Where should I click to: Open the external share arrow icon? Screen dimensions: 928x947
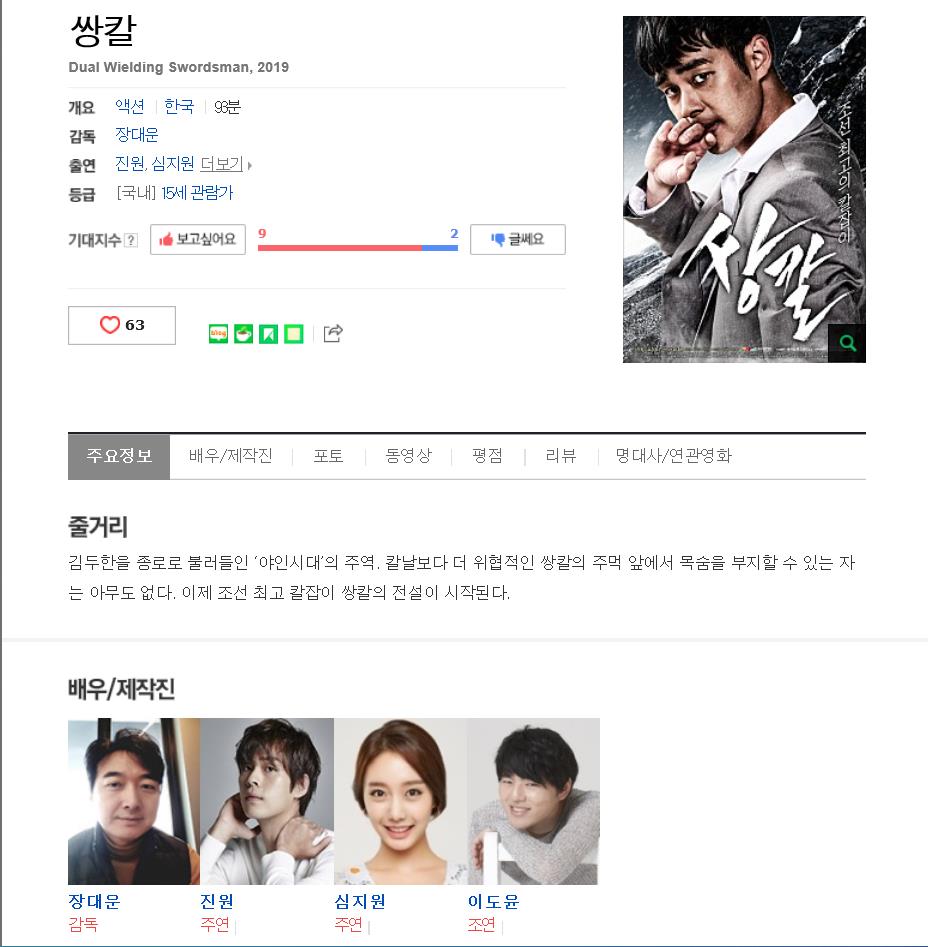333,333
